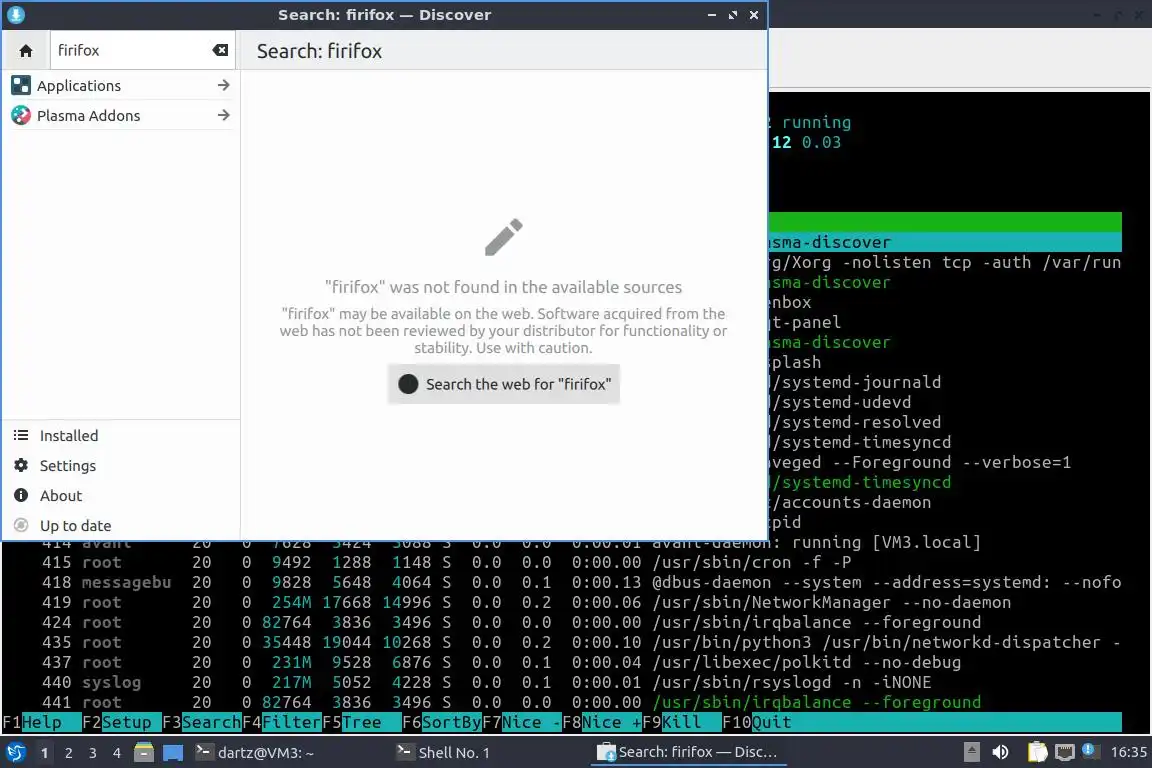Viewport: 1152px width, 768px height.
Task: Select the accounts-daemon process row
Action: pyautogui.click(x=946, y=502)
